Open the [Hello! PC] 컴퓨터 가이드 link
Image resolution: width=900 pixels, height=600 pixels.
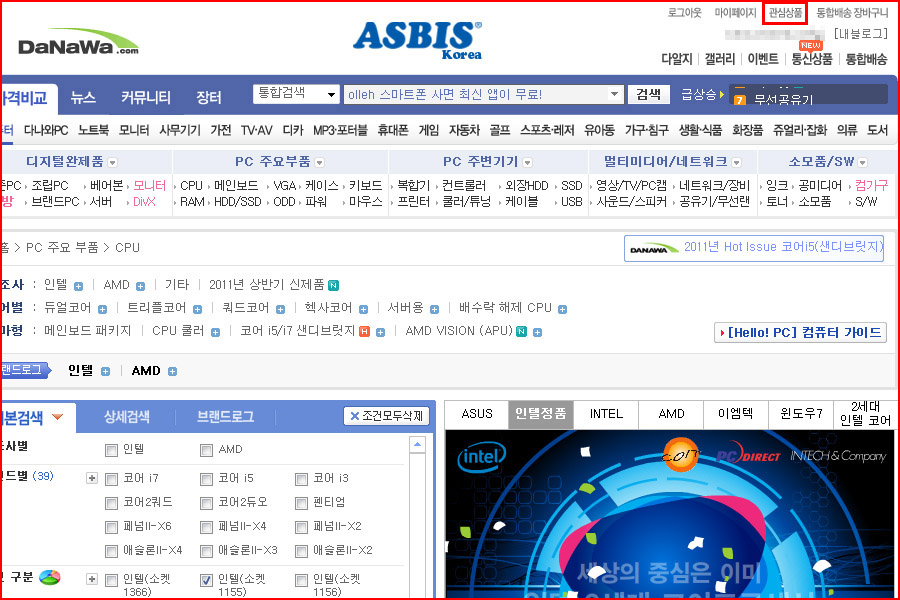click(x=801, y=333)
